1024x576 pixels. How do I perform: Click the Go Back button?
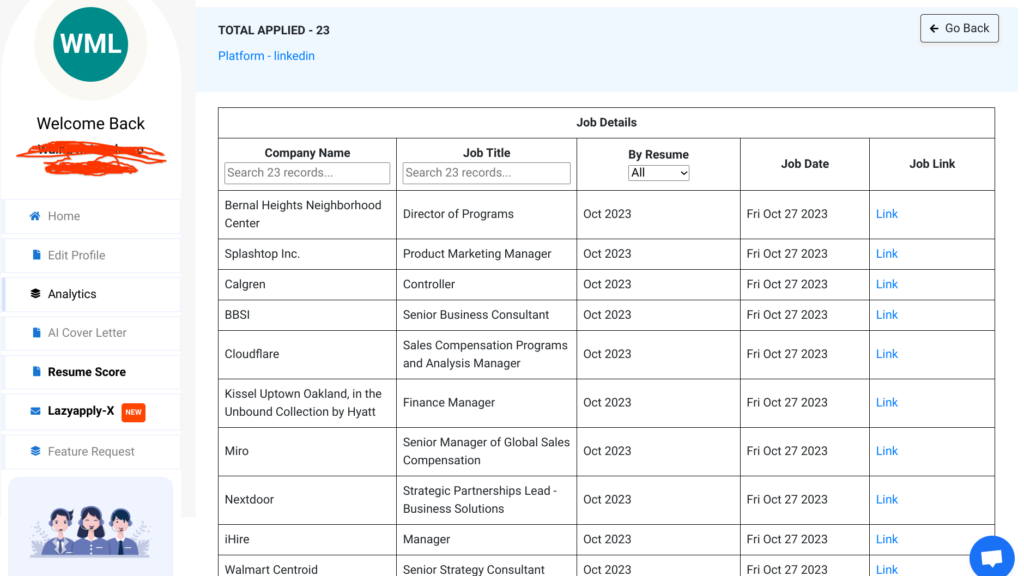click(959, 29)
